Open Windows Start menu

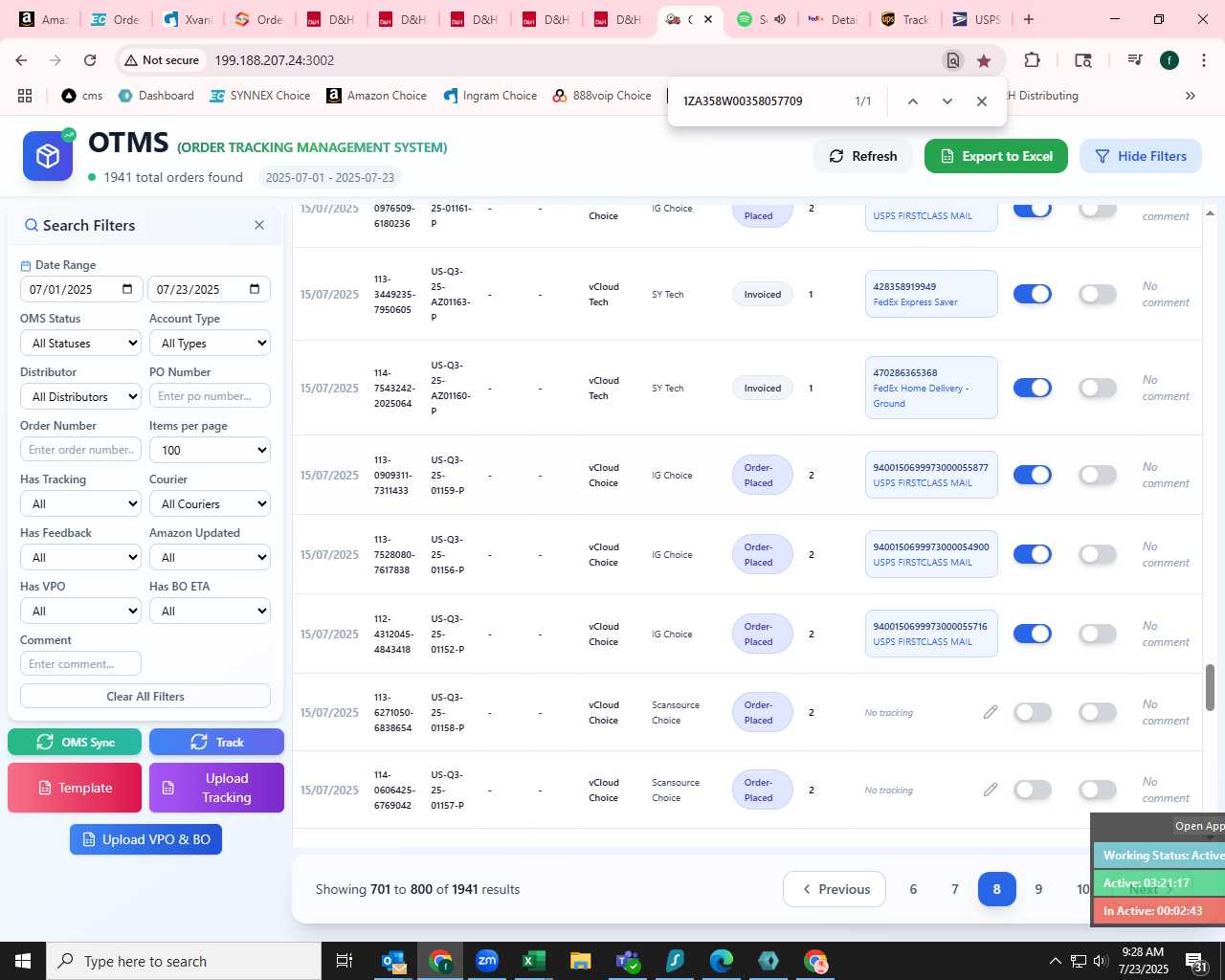23,961
